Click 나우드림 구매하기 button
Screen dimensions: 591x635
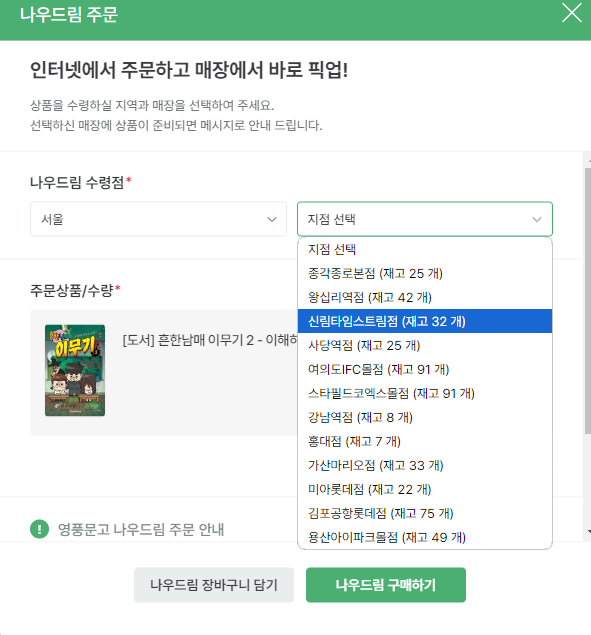click(x=386, y=585)
